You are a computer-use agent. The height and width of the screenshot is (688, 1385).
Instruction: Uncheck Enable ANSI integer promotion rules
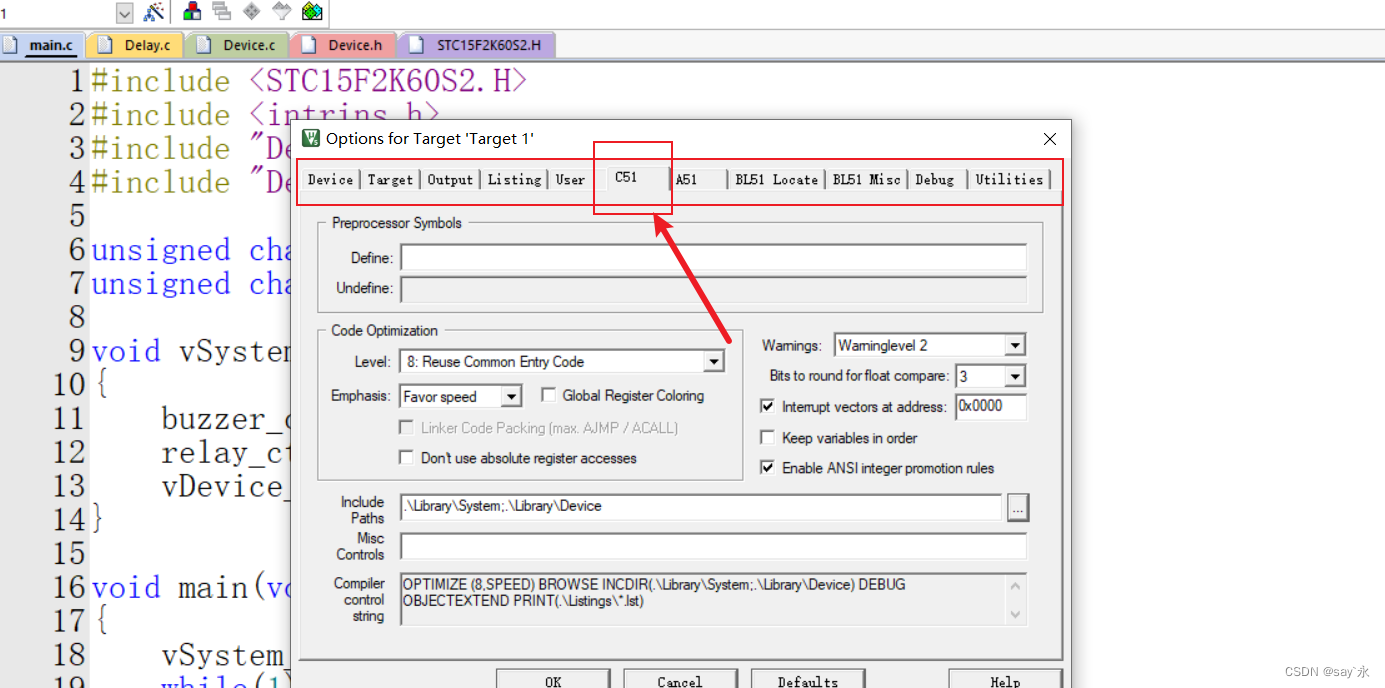(x=767, y=467)
